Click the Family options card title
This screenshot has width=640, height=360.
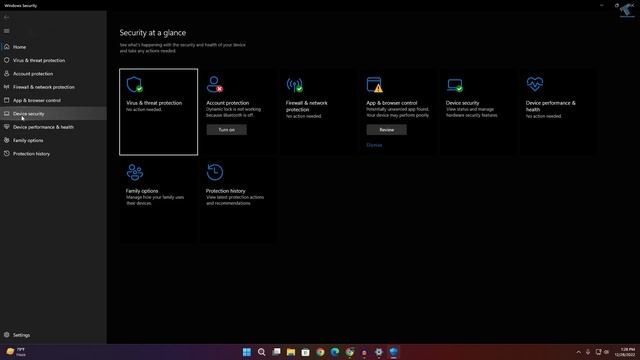pyautogui.click(x=142, y=191)
